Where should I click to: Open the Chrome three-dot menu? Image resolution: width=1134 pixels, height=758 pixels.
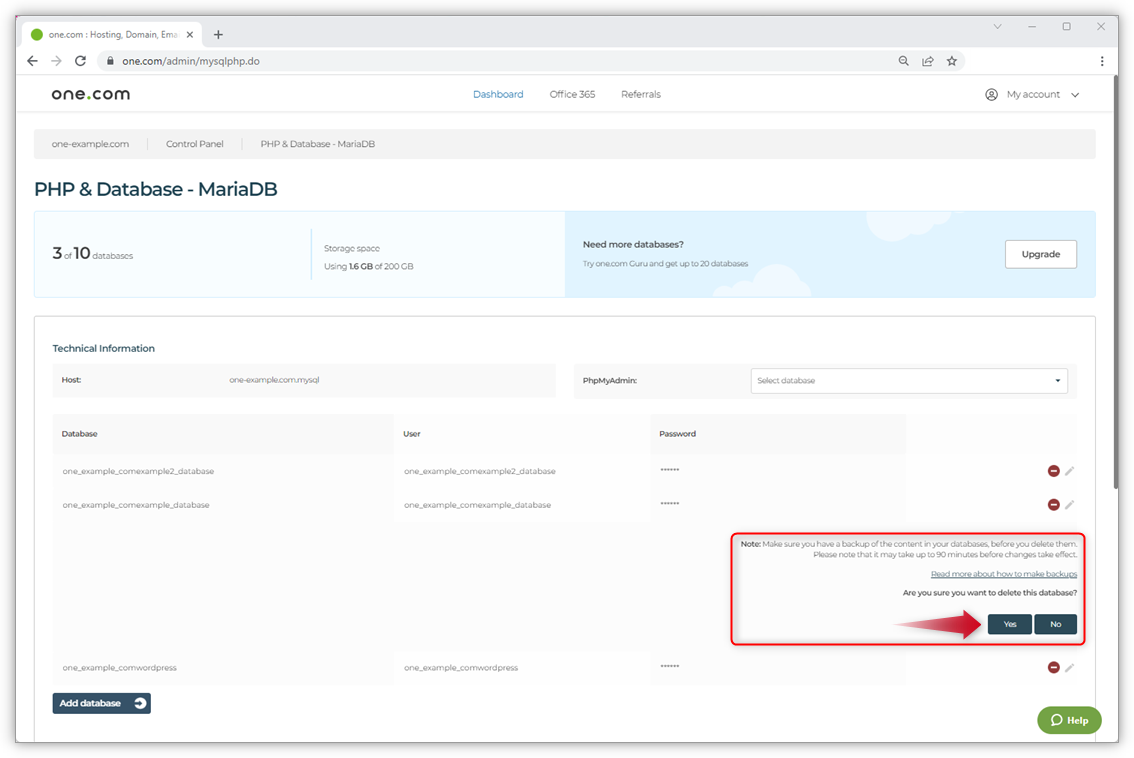click(1102, 61)
